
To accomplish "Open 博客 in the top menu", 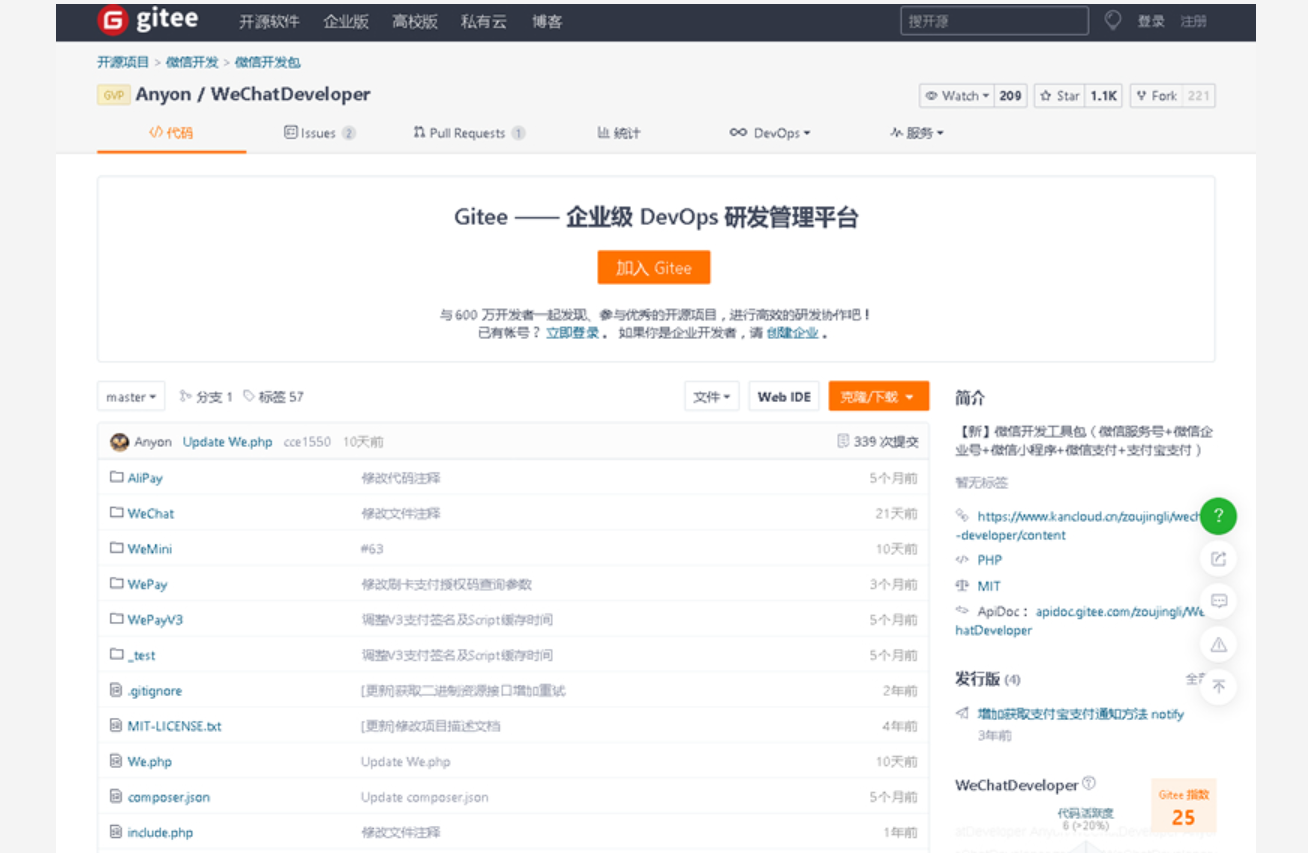I will point(547,21).
